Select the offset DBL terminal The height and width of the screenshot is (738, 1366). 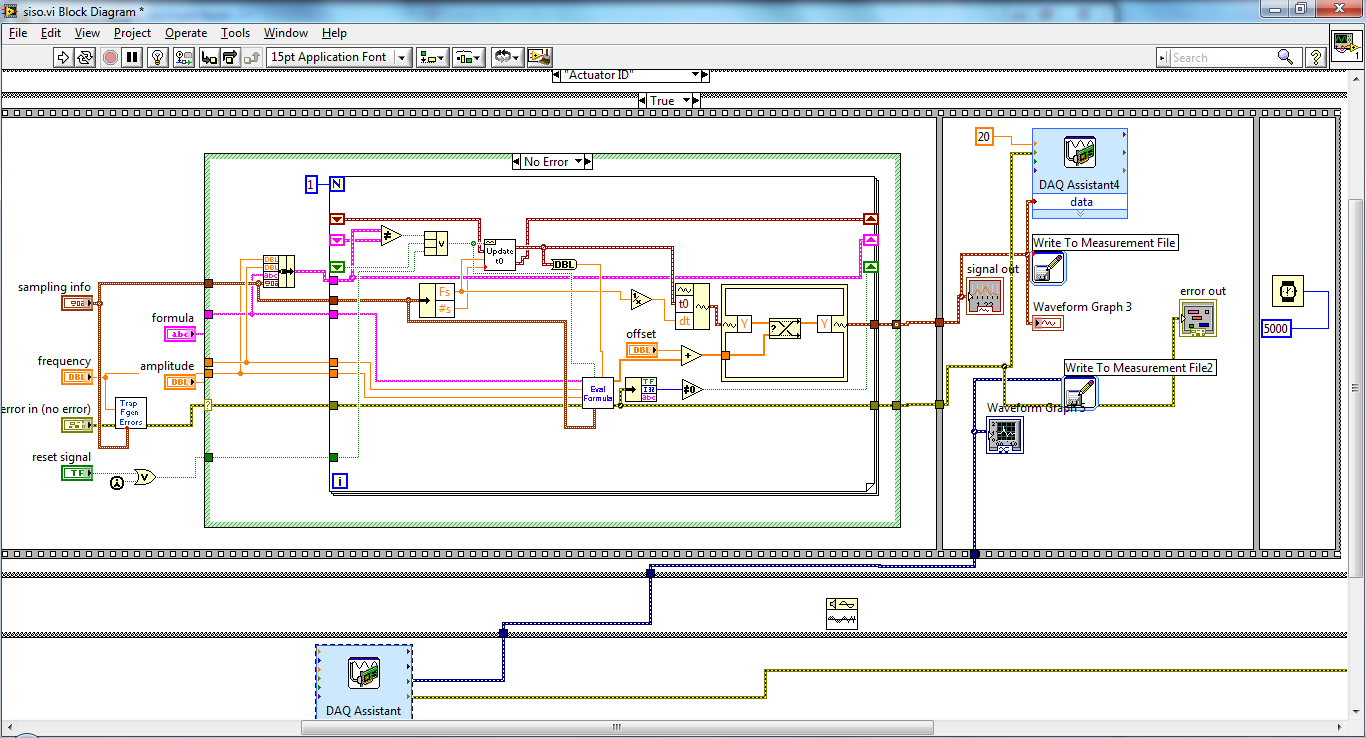641,350
